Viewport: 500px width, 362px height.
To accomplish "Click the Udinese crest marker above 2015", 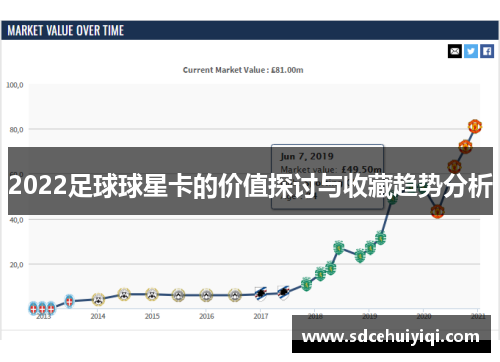I will pyautogui.click(x=152, y=294).
